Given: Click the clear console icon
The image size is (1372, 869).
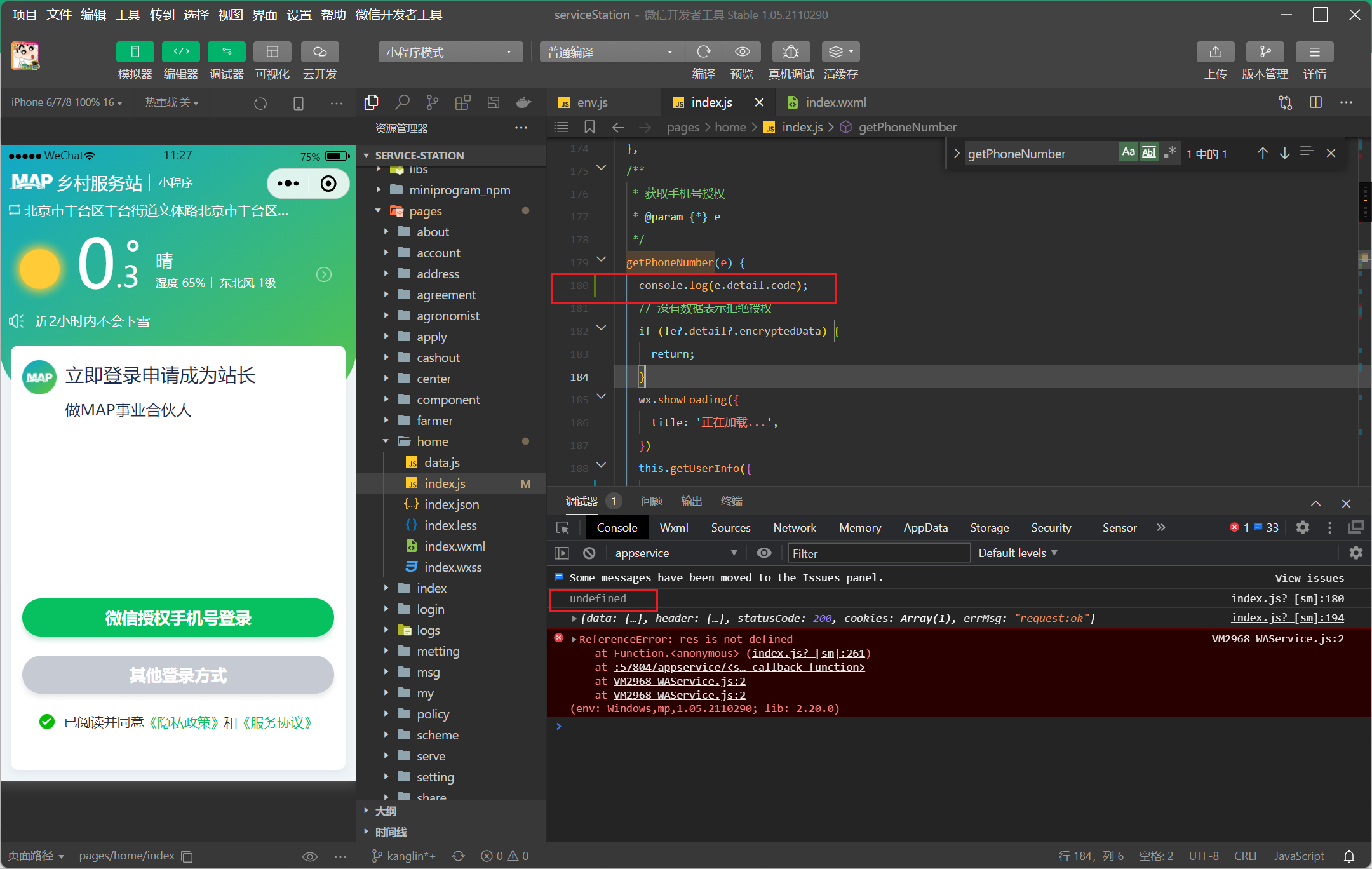Looking at the screenshot, I should point(589,553).
